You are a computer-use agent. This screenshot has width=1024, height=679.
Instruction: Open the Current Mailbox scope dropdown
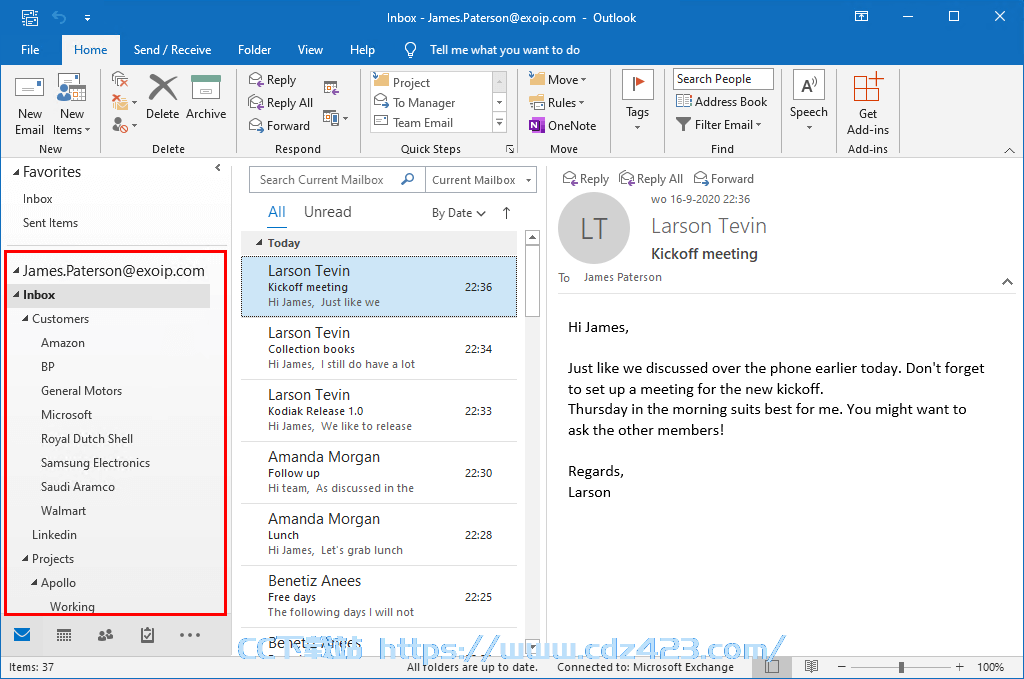pyautogui.click(x=481, y=180)
